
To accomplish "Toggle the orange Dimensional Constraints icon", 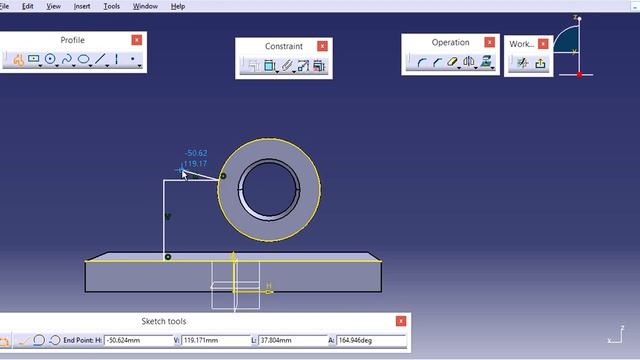I will coord(5,341).
